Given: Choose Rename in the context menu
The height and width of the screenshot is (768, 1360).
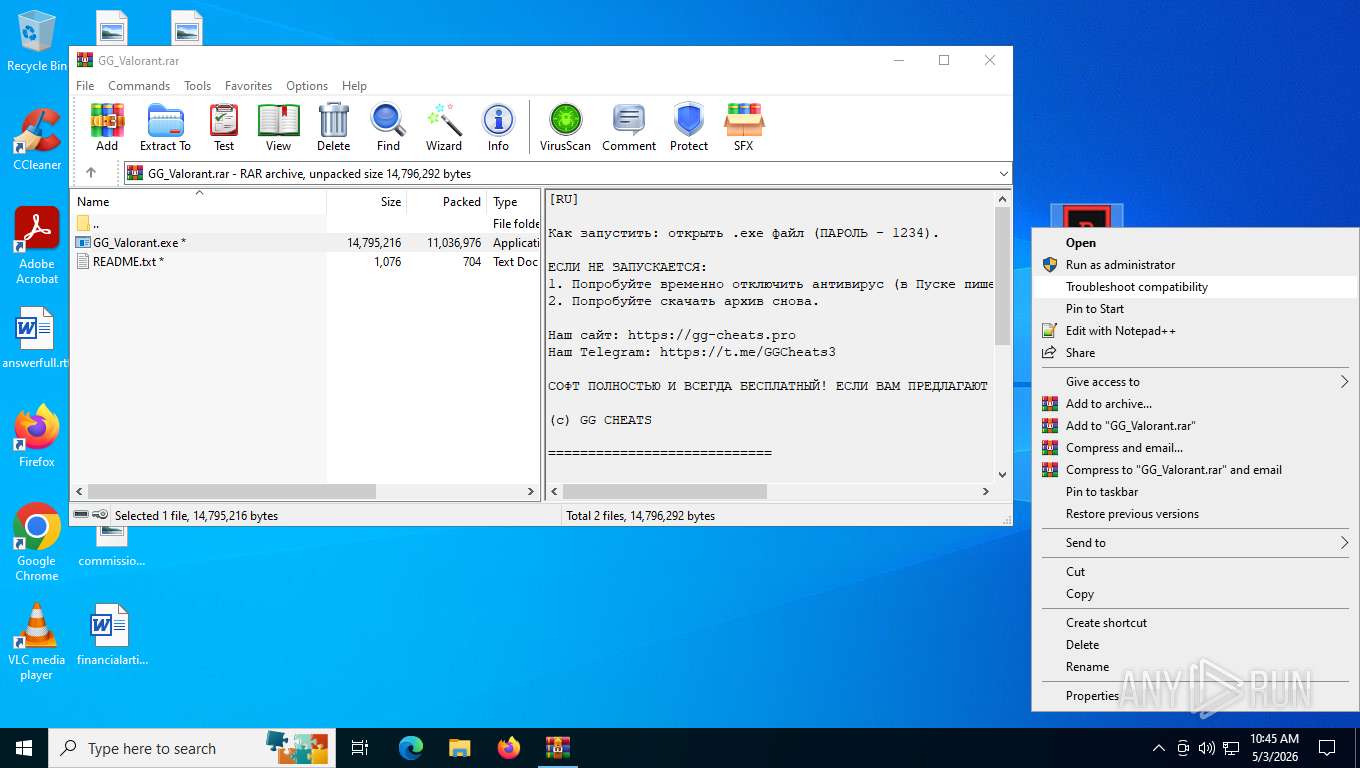Looking at the screenshot, I should pyautogui.click(x=1195, y=667).
